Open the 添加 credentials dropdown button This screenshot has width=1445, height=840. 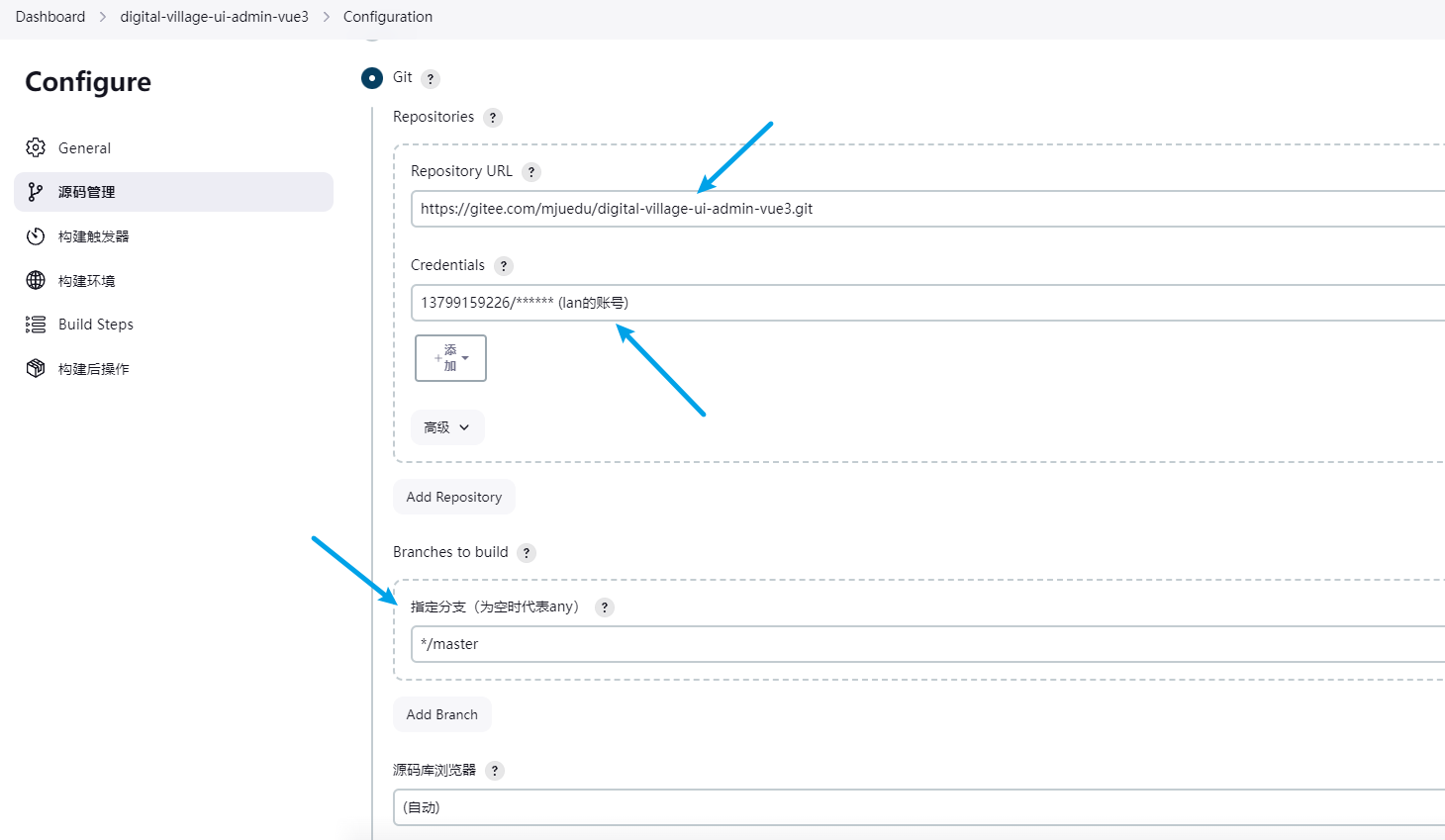(x=450, y=358)
